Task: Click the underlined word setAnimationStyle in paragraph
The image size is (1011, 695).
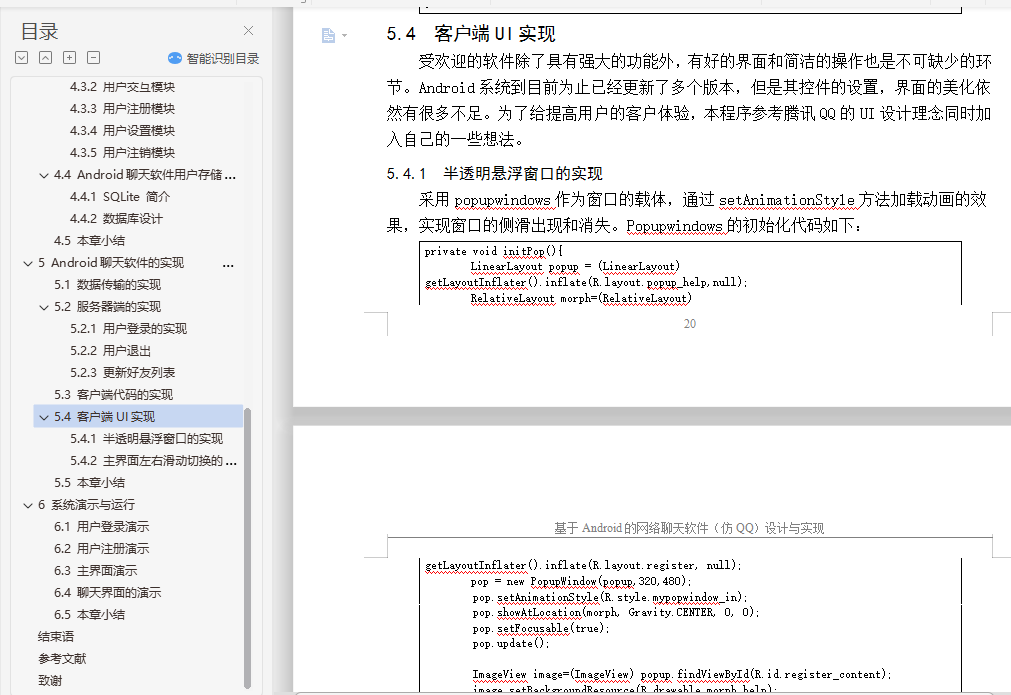Action: pos(787,200)
